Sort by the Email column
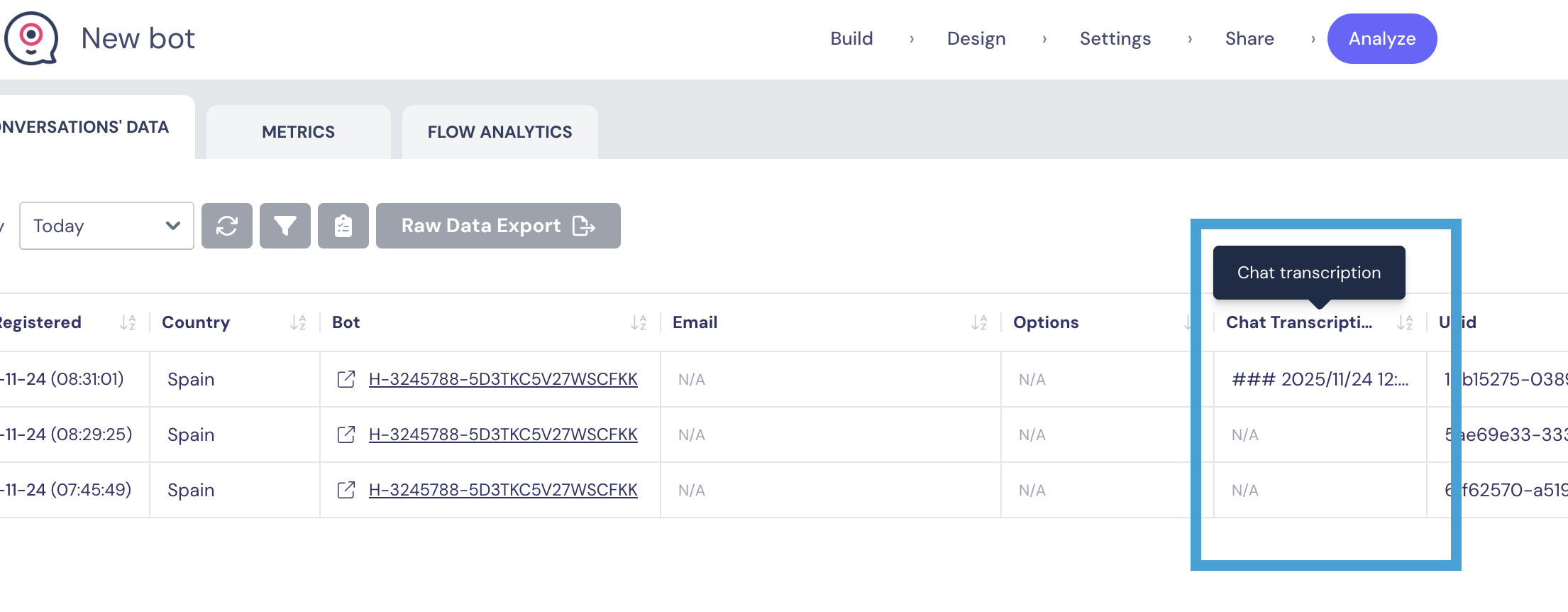The image size is (1568, 612). (x=979, y=323)
